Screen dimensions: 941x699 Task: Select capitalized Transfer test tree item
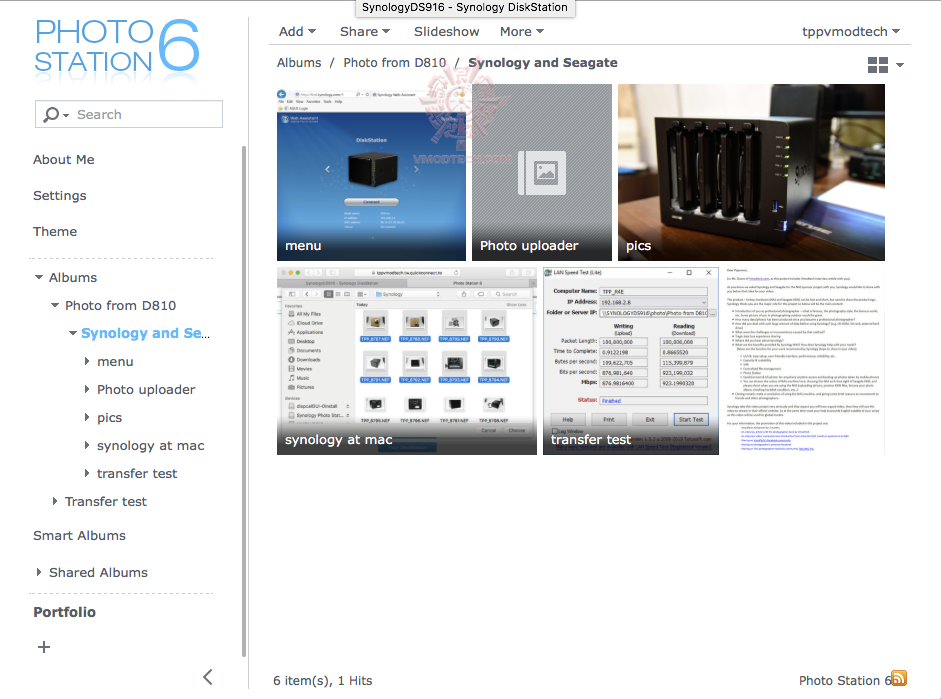coord(106,501)
